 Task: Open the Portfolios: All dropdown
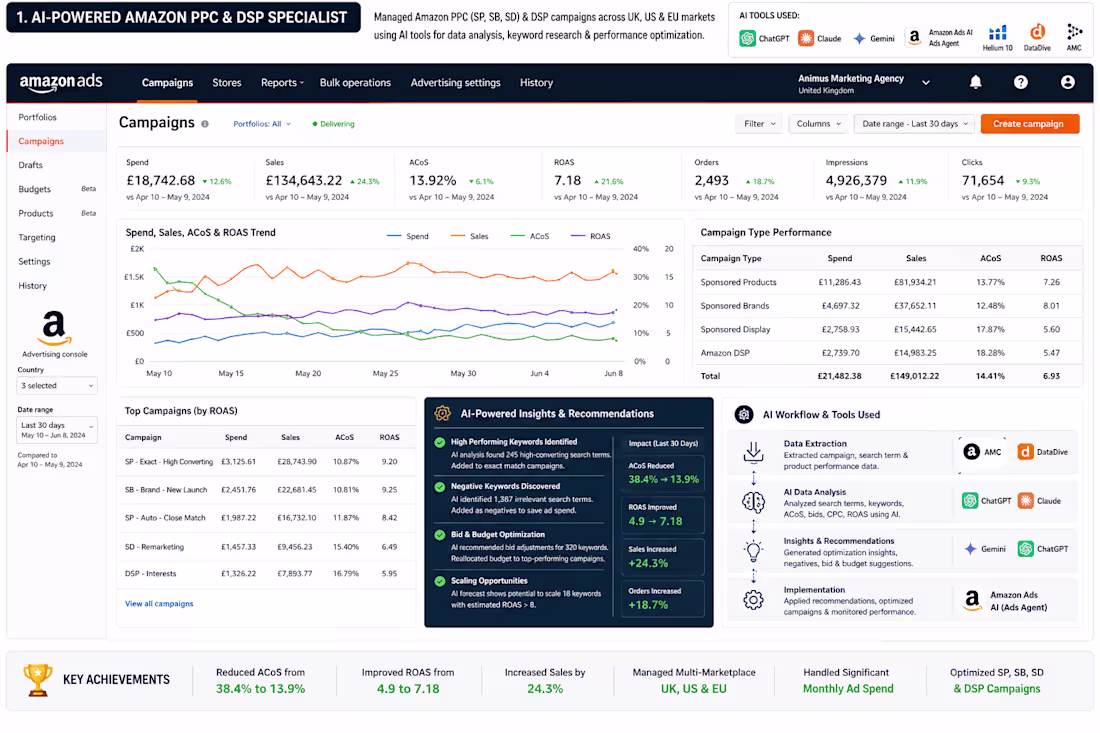[262, 124]
